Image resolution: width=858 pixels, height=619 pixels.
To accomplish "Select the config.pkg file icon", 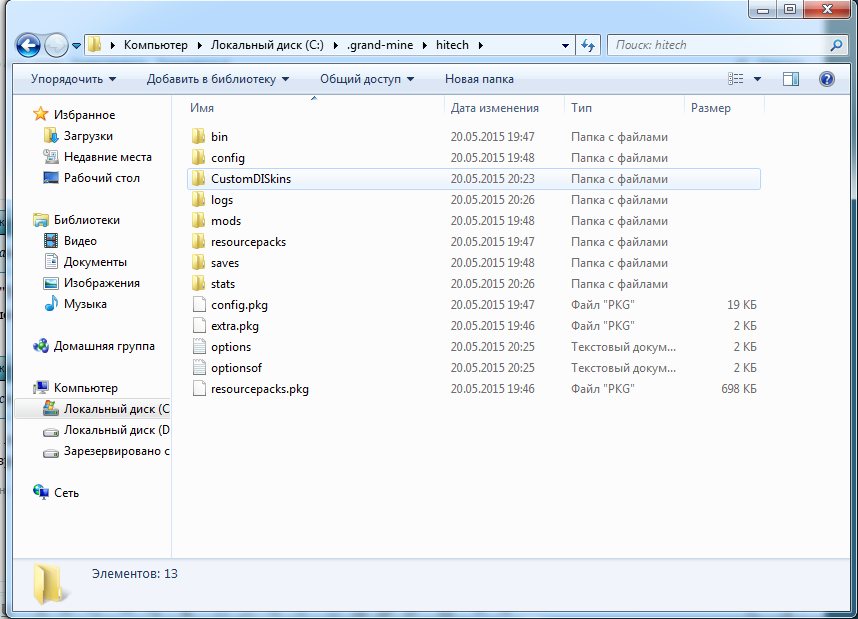I will click(199, 305).
